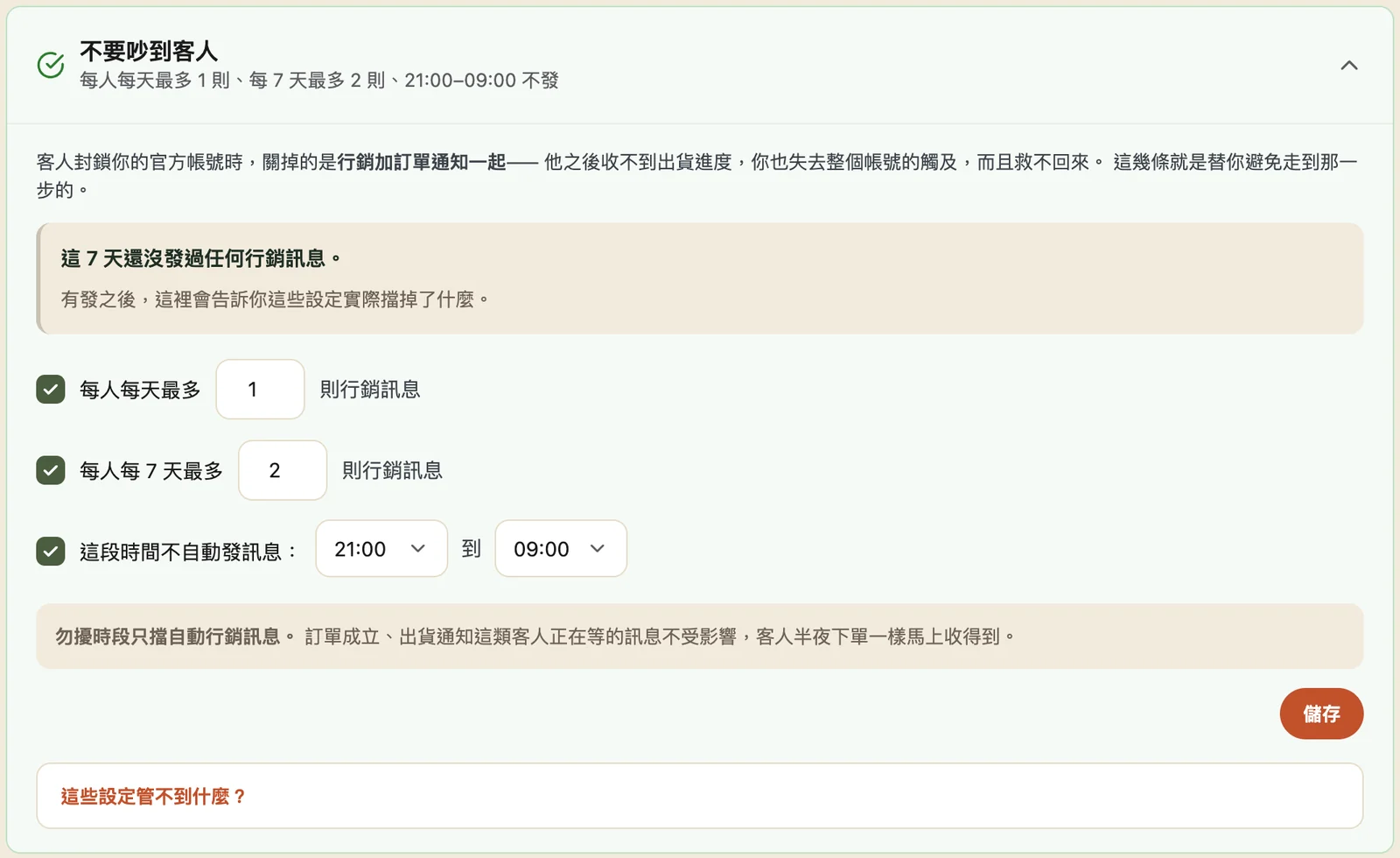Click the 到 label between time dropdowns
1400x858 pixels.
pos(472,549)
